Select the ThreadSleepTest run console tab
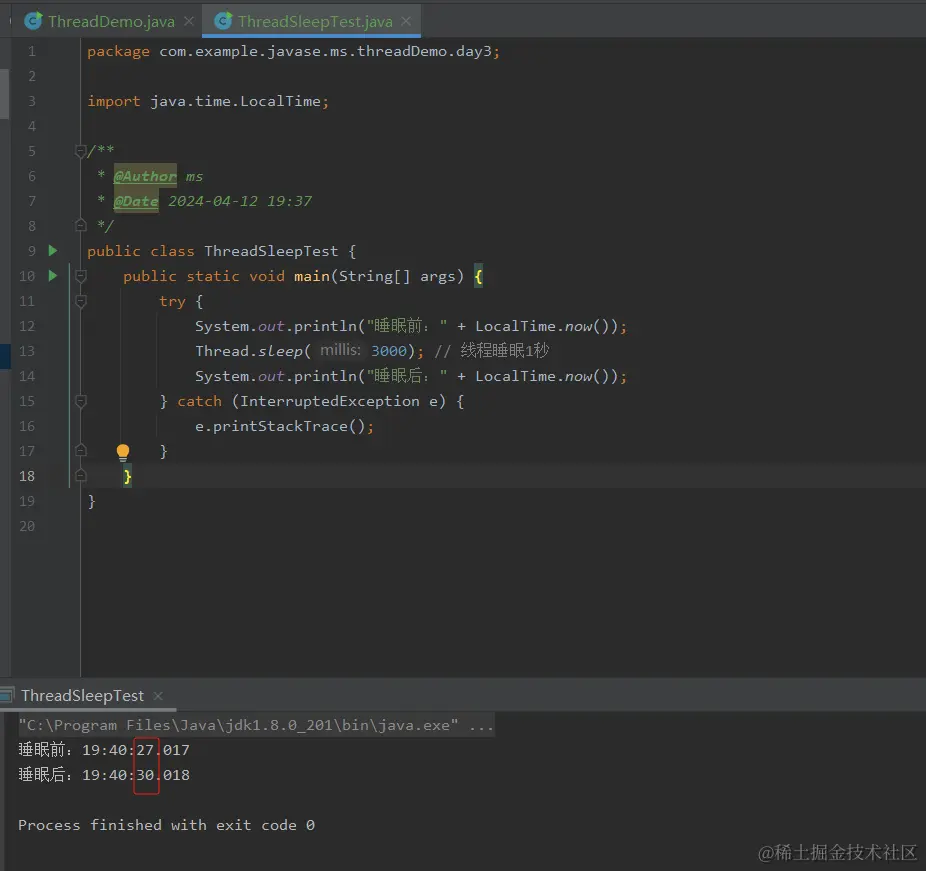The width and height of the screenshot is (926, 871). click(82, 696)
